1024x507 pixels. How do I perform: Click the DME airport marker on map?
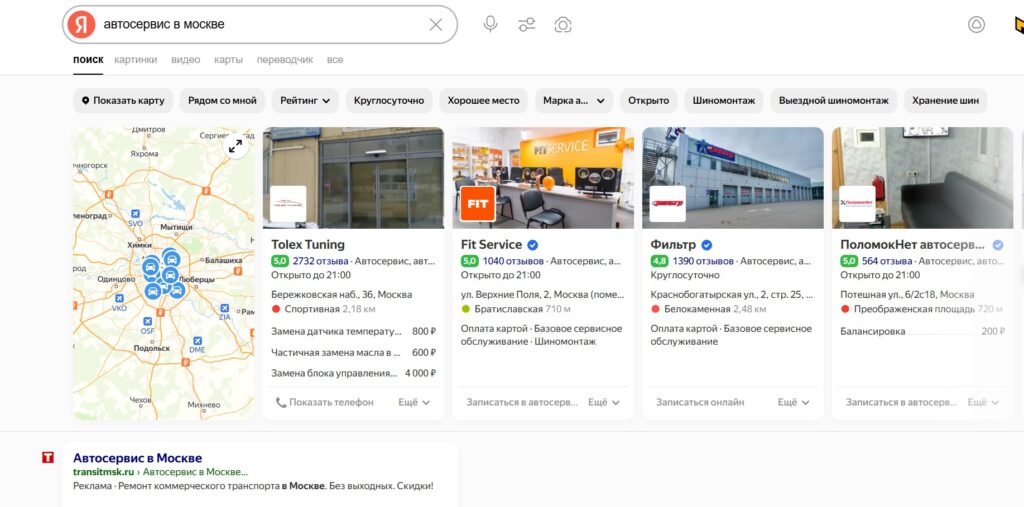pyautogui.click(x=197, y=341)
